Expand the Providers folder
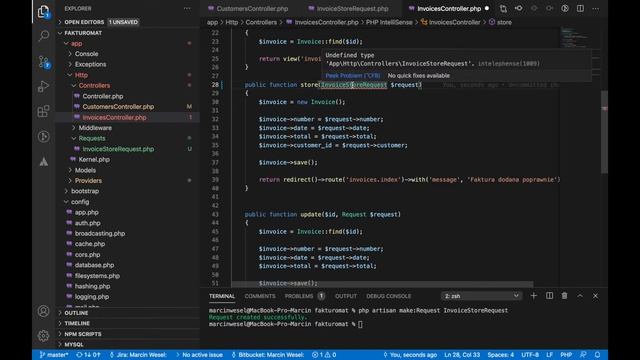 (x=128, y=180)
